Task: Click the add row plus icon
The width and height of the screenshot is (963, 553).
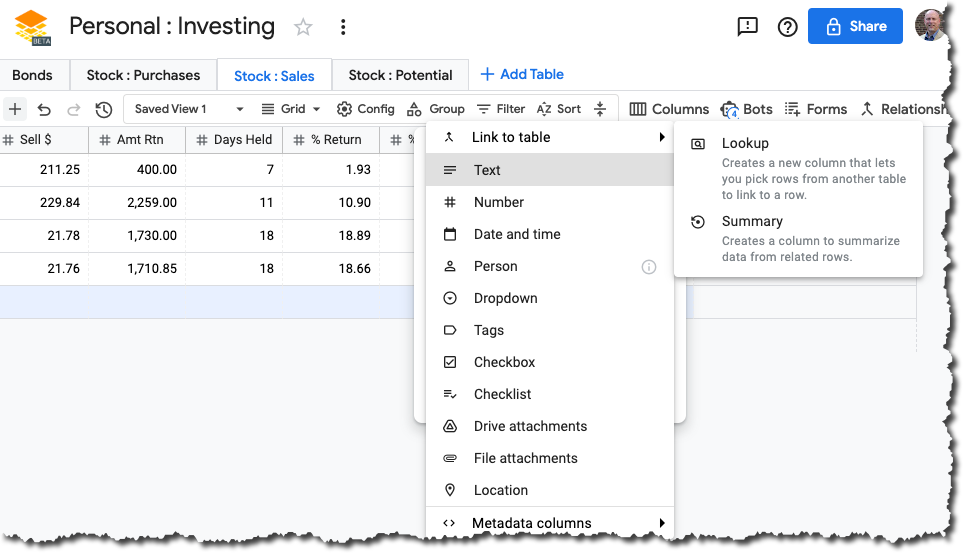Action: 15,109
